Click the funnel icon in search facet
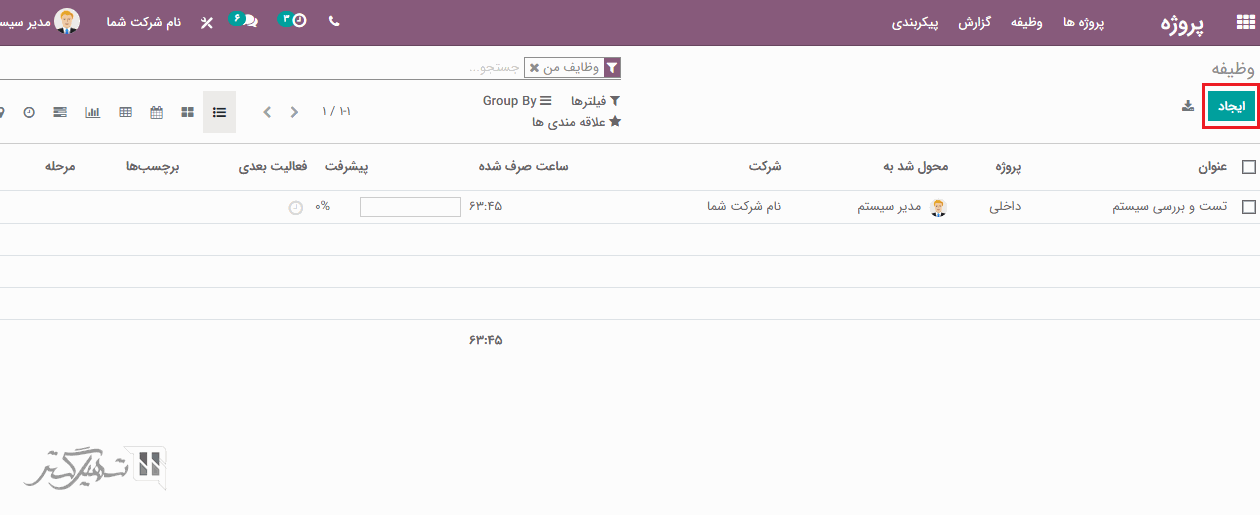The height and width of the screenshot is (515, 1260). pos(611,68)
